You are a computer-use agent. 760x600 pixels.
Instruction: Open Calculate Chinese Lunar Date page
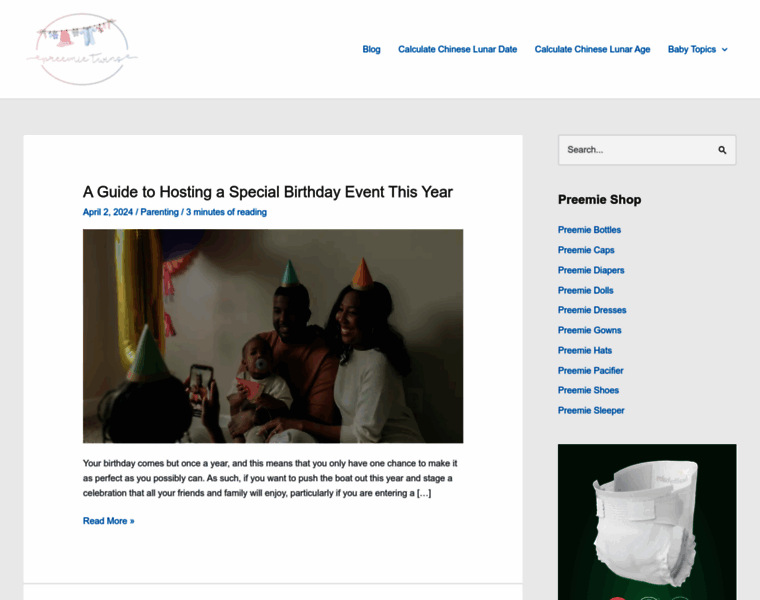tap(458, 49)
